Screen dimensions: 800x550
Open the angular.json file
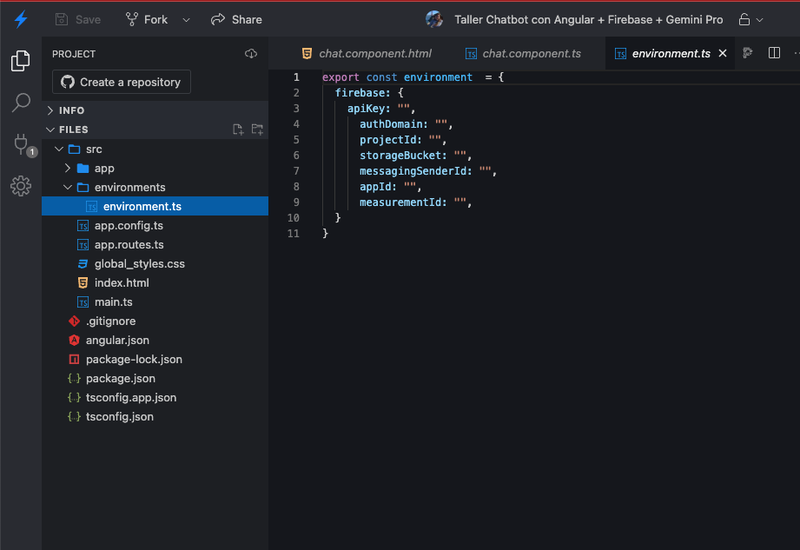117,340
